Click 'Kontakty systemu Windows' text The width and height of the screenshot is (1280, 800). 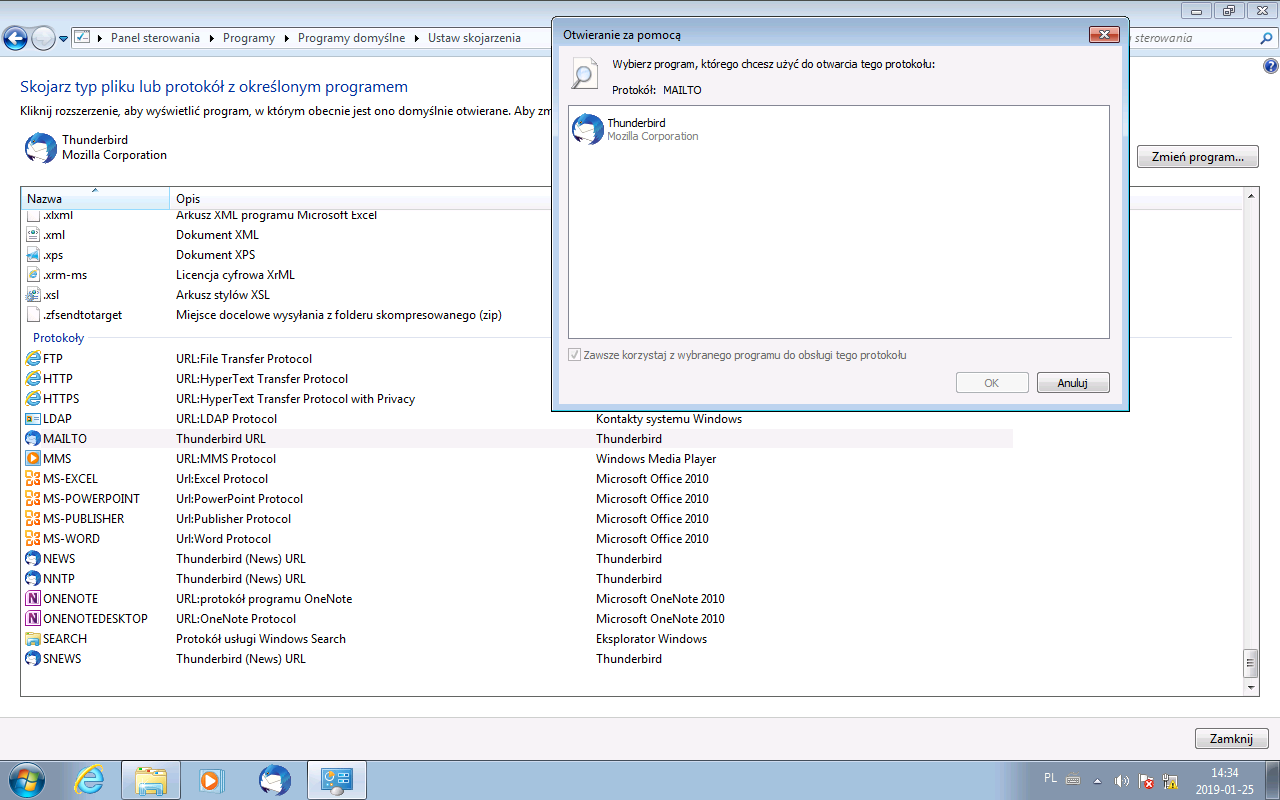(x=669, y=419)
